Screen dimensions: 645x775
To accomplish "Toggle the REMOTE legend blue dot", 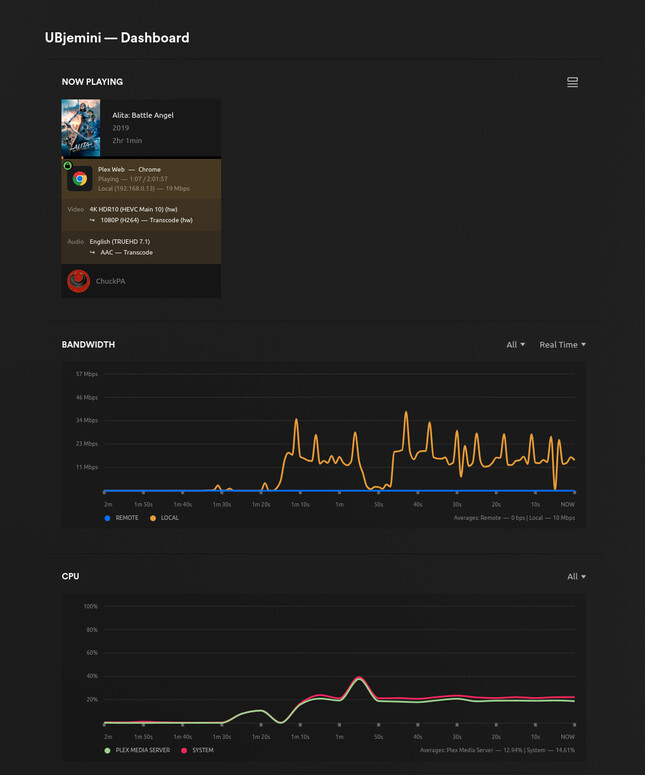I will pyautogui.click(x=107, y=518).
